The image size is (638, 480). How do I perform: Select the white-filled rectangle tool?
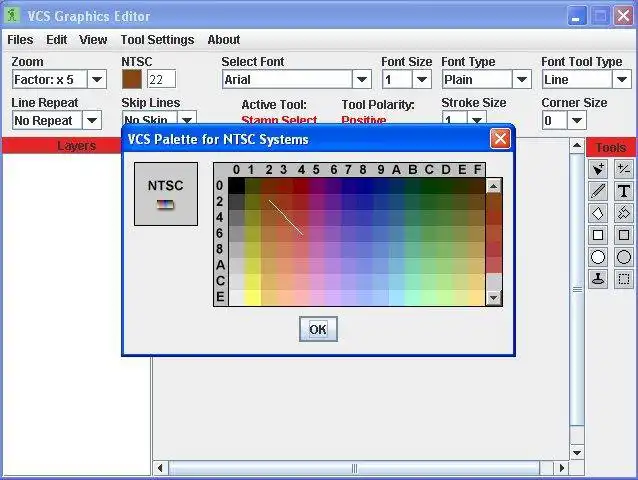pos(598,235)
